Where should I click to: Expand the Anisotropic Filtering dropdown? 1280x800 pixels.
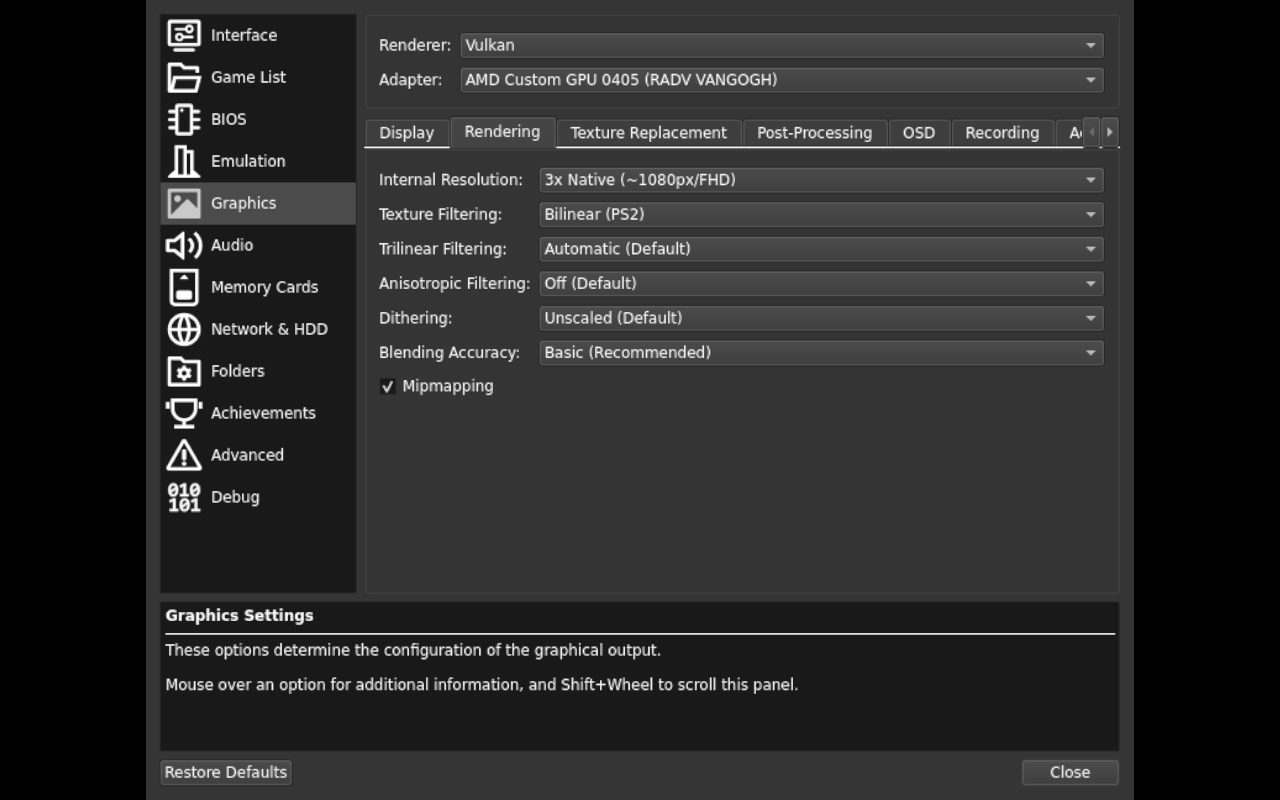pyautogui.click(x=821, y=283)
